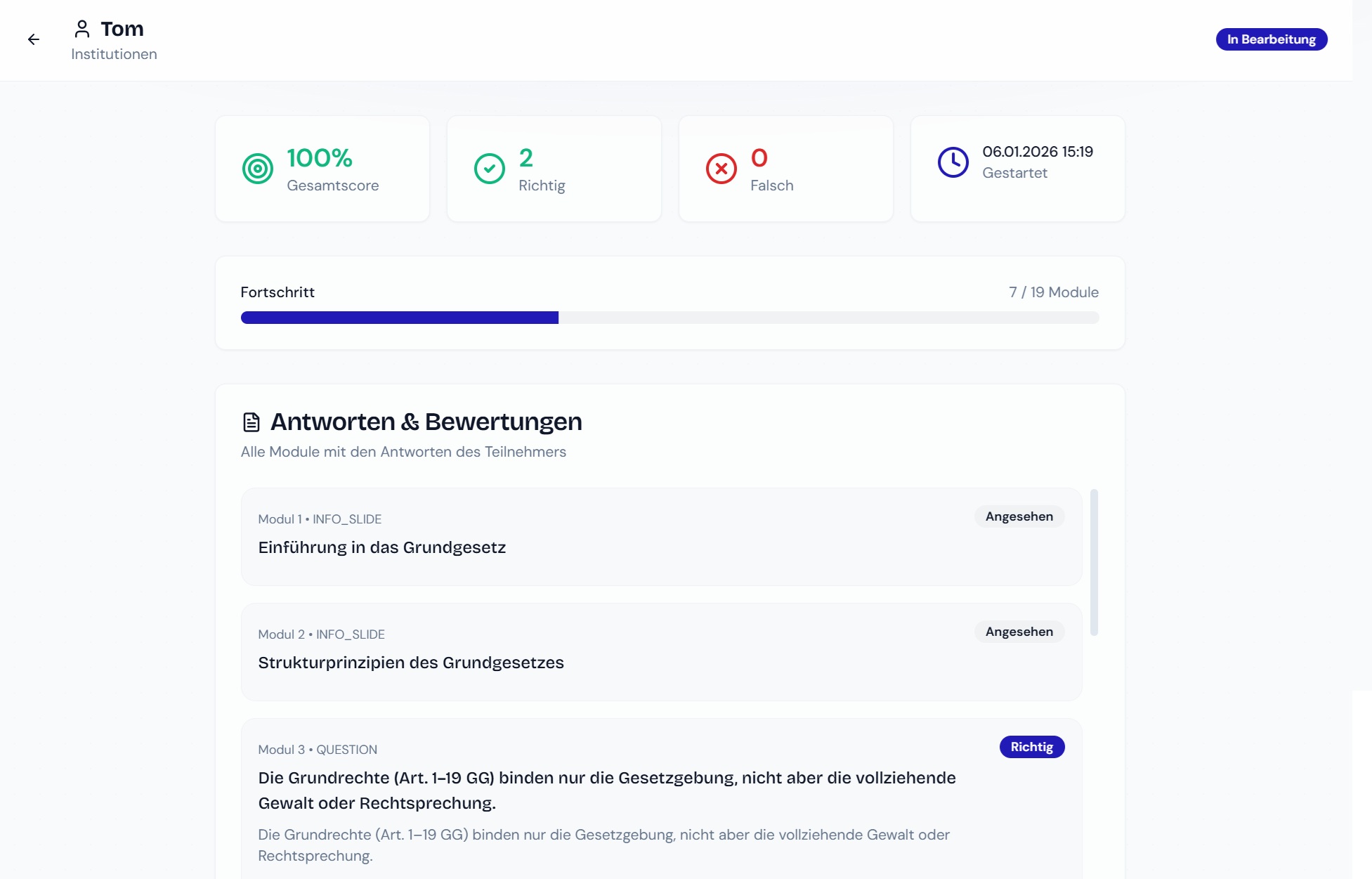The width and height of the screenshot is (1372, 879).
Task: Click the Modul 2 • INFO_SLIDE label
Action: tap(321, 634)
